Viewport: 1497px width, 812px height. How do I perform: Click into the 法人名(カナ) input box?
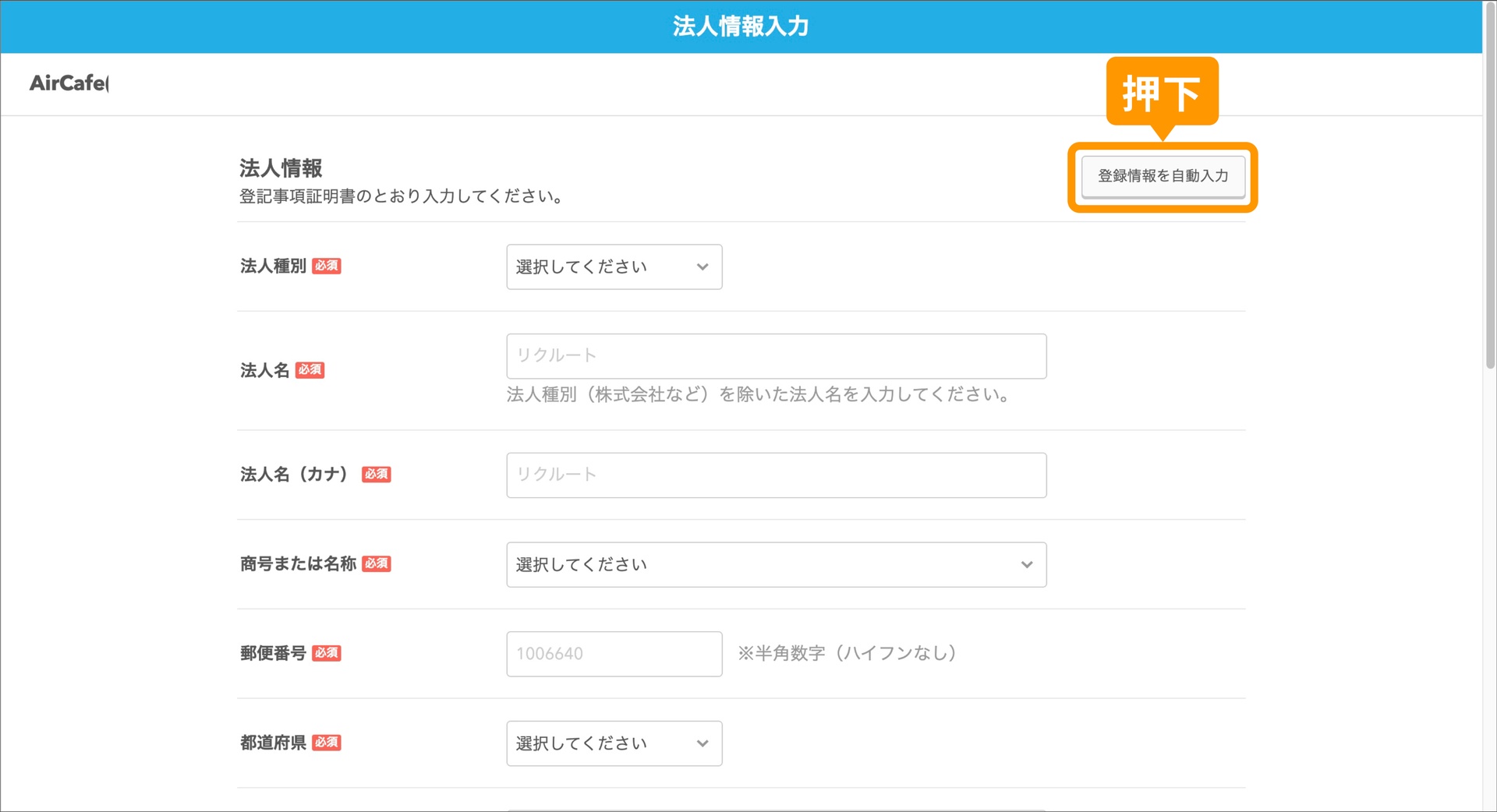pos(776,475)
